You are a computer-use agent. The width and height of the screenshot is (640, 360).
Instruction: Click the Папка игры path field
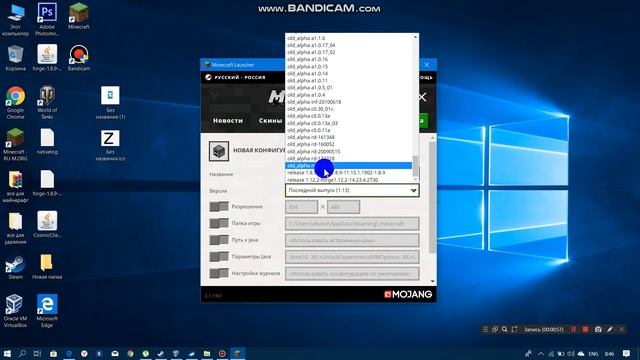tap(352, 224)
